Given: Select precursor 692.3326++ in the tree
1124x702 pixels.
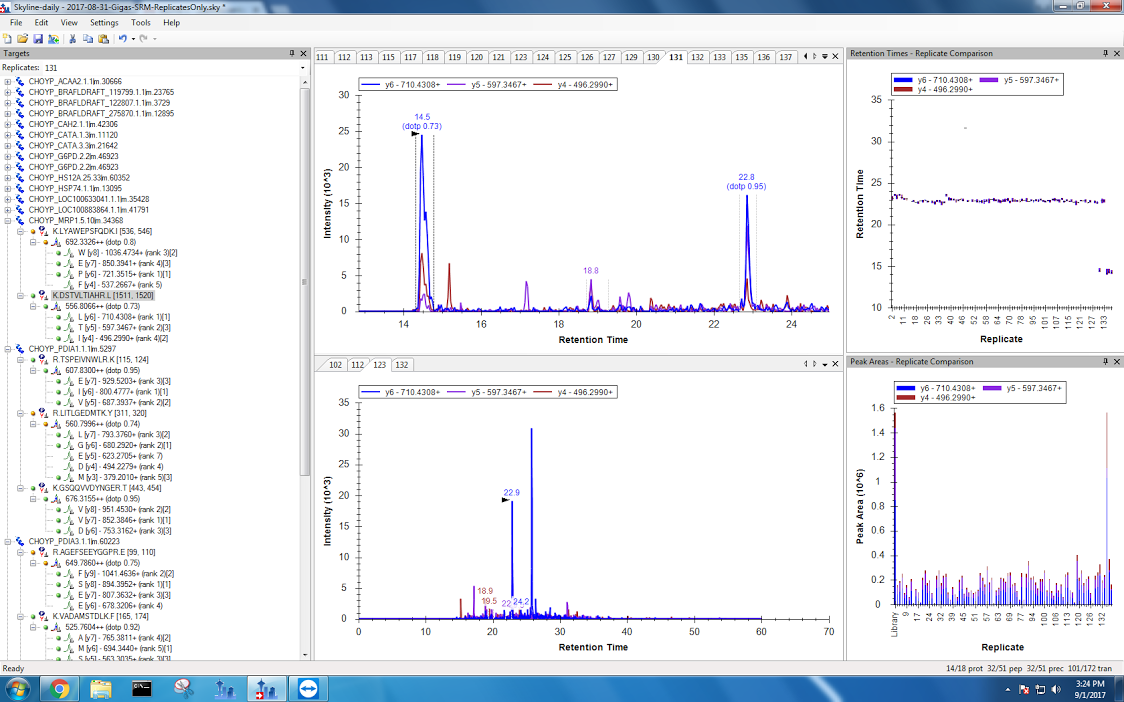Looking at the screenshot, I should pyautogui.click(x=86, y=242).
